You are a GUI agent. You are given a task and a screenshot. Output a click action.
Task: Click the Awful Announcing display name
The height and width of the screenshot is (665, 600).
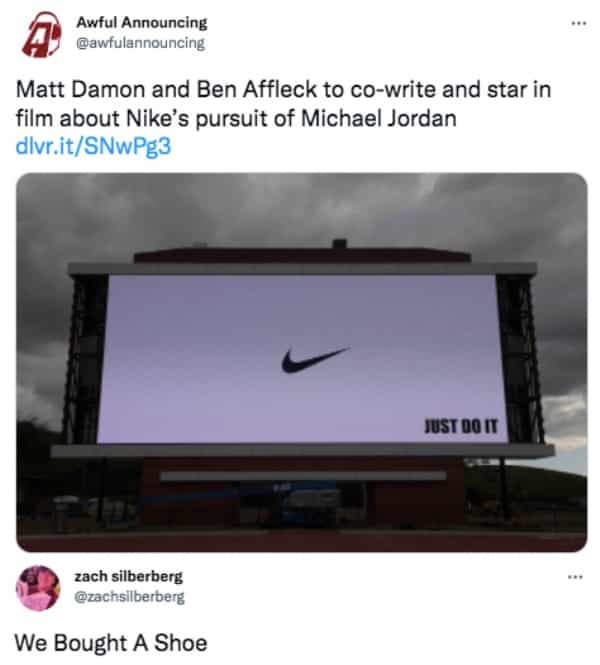pos(142,22)
